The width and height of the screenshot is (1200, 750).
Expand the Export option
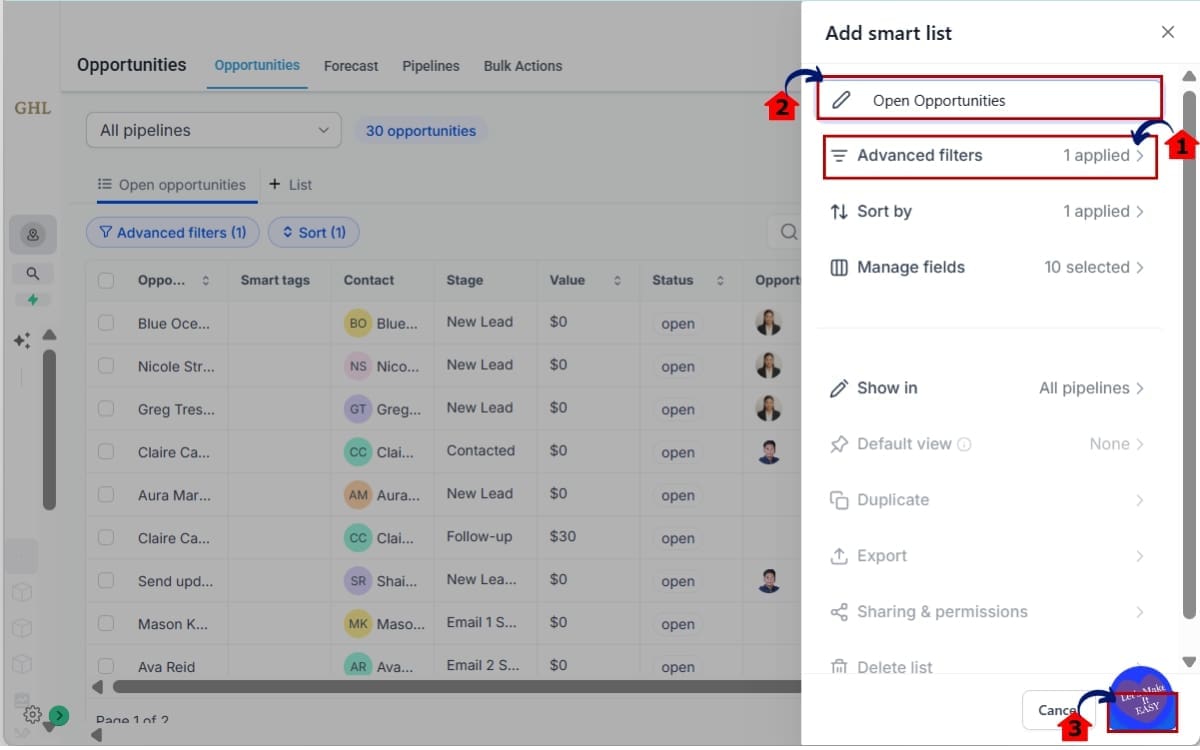click(988, 556)
